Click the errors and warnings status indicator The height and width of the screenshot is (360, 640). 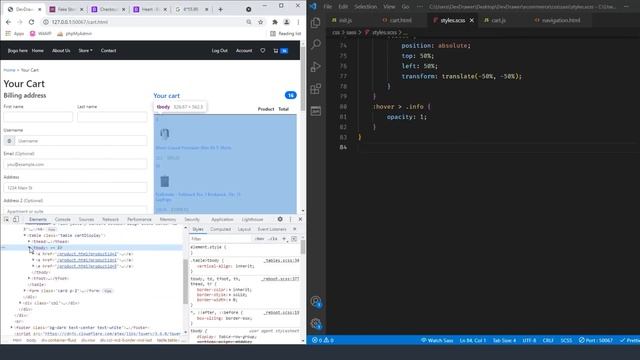coord(322,340)
